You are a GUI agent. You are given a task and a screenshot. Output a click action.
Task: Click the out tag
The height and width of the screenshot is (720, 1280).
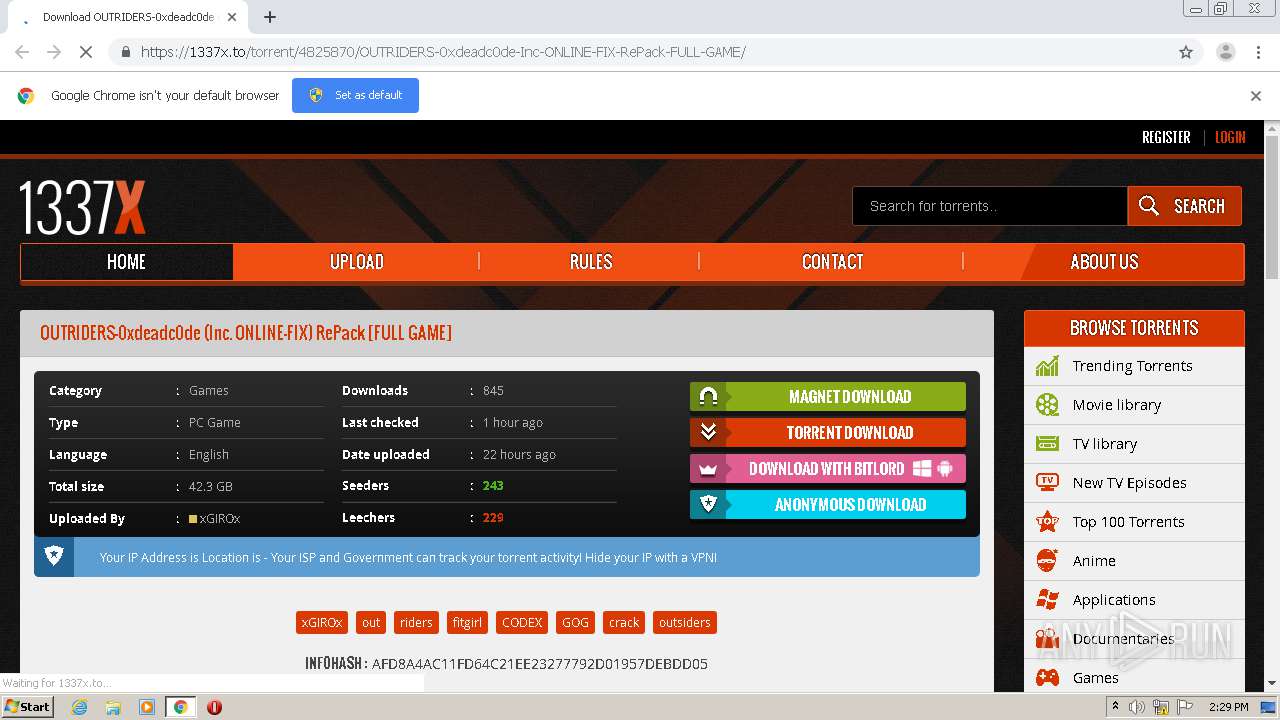371,623
